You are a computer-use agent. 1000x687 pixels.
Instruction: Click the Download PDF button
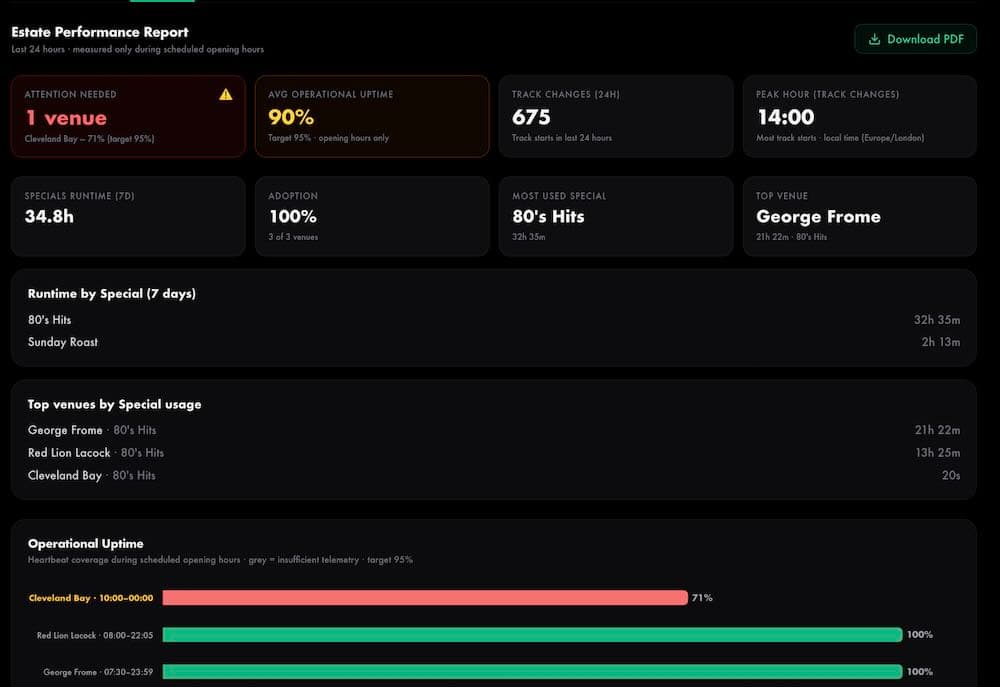pyautogui.click(x=915, y=39)
